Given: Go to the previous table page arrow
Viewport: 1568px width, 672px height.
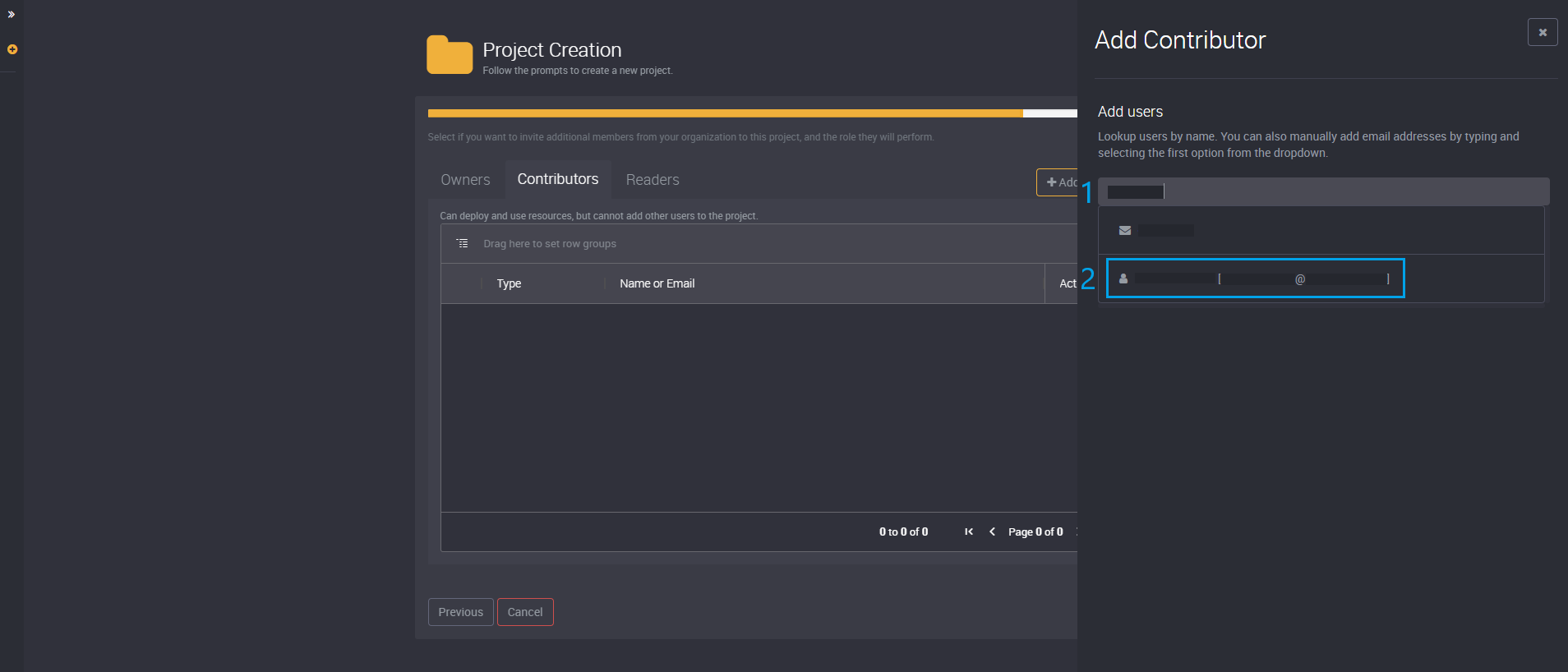Looking at the screenshot, I should (992, 532).
